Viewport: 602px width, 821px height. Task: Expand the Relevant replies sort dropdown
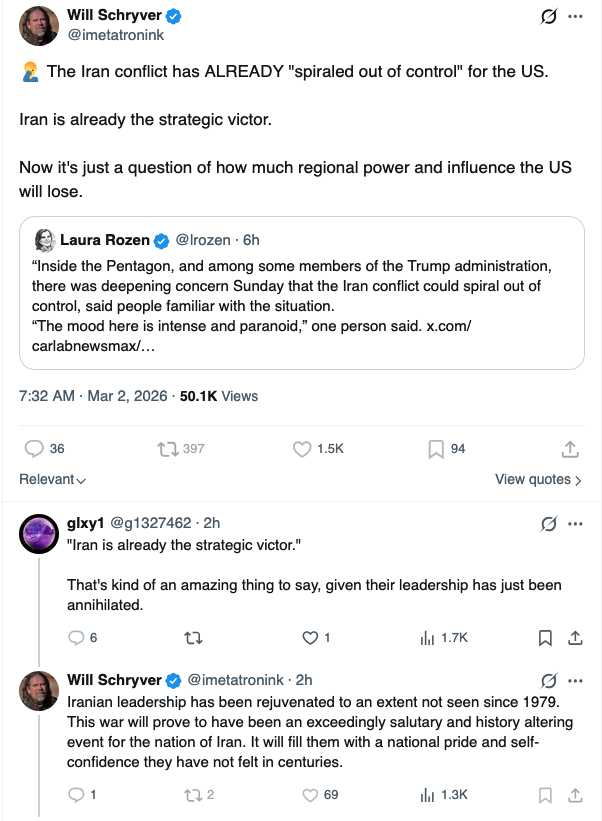tap(52, 479)
